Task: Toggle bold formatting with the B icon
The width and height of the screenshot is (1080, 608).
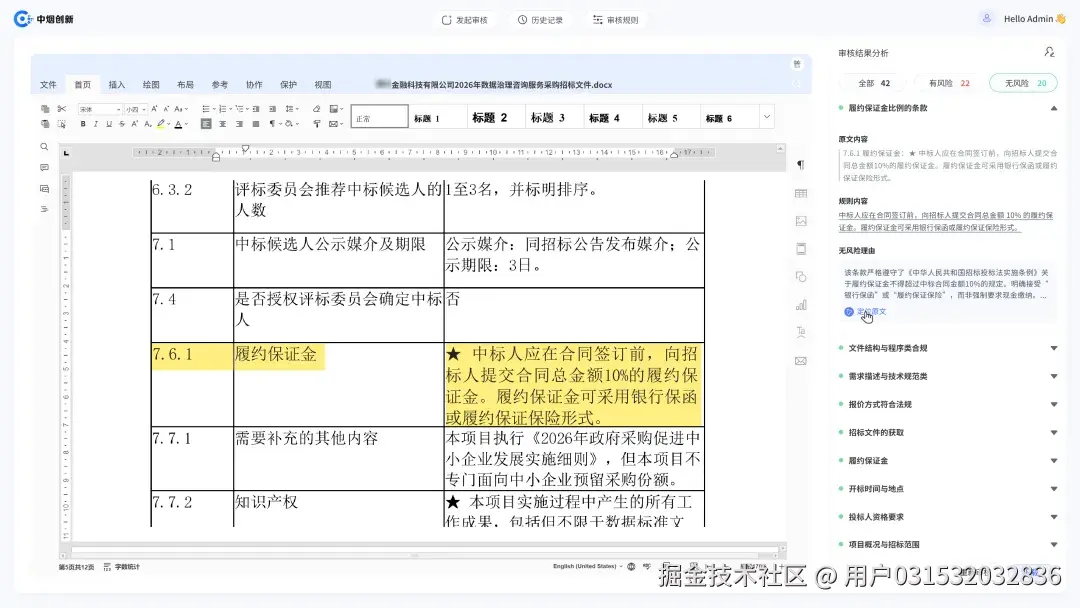Action: 82,124
